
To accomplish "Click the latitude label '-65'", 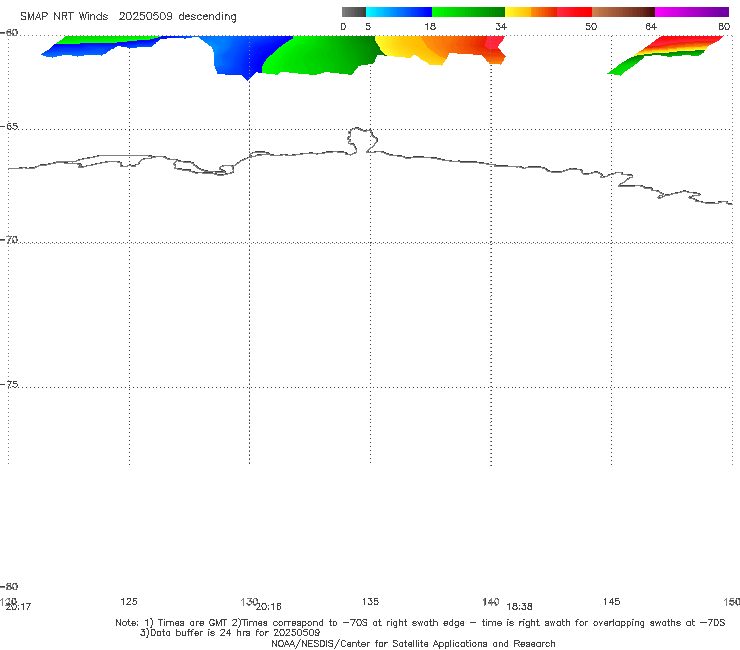I will pyautogui.click(x=9, y=127).
